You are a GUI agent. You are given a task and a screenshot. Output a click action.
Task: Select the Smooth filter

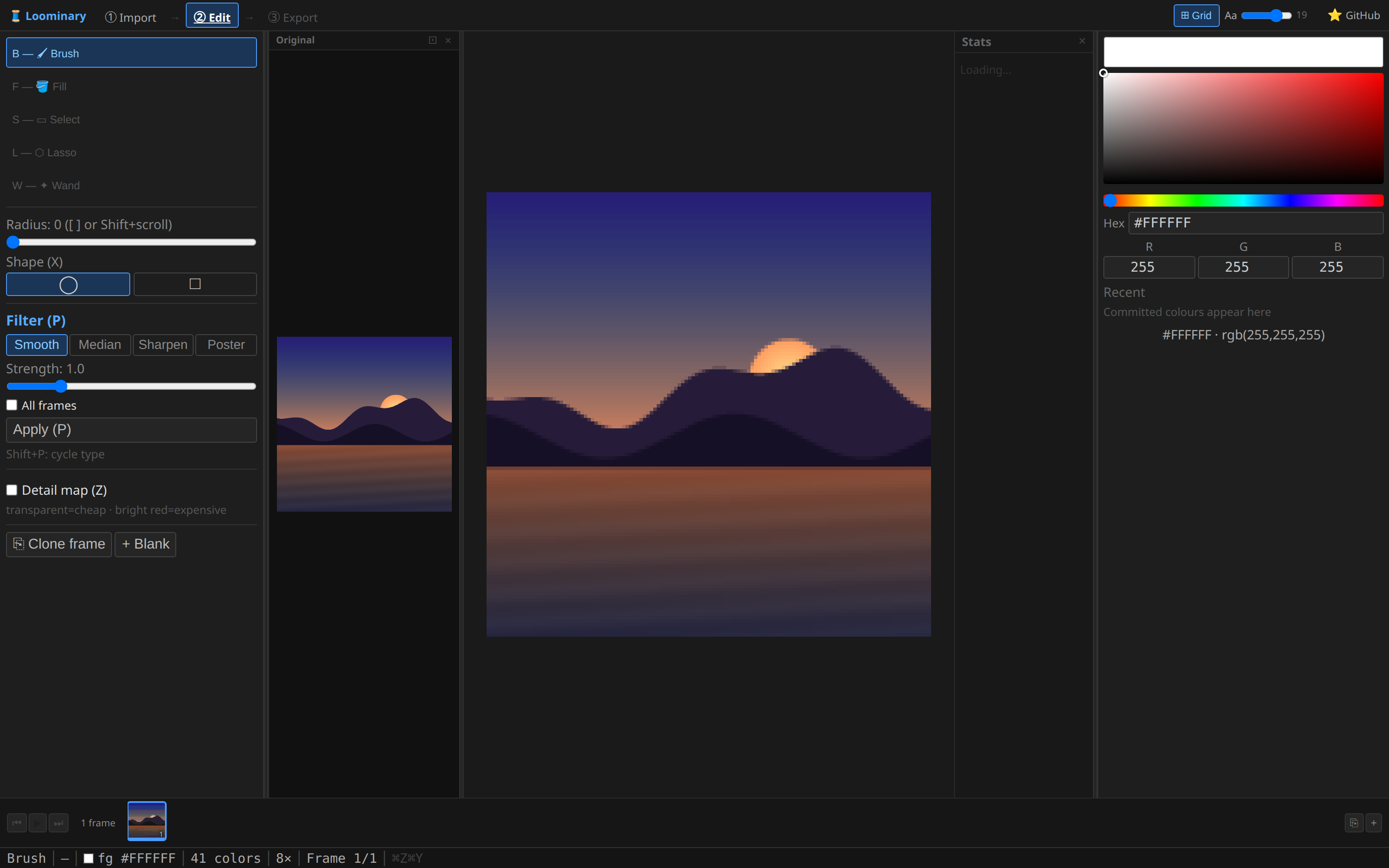pos(37,345)
